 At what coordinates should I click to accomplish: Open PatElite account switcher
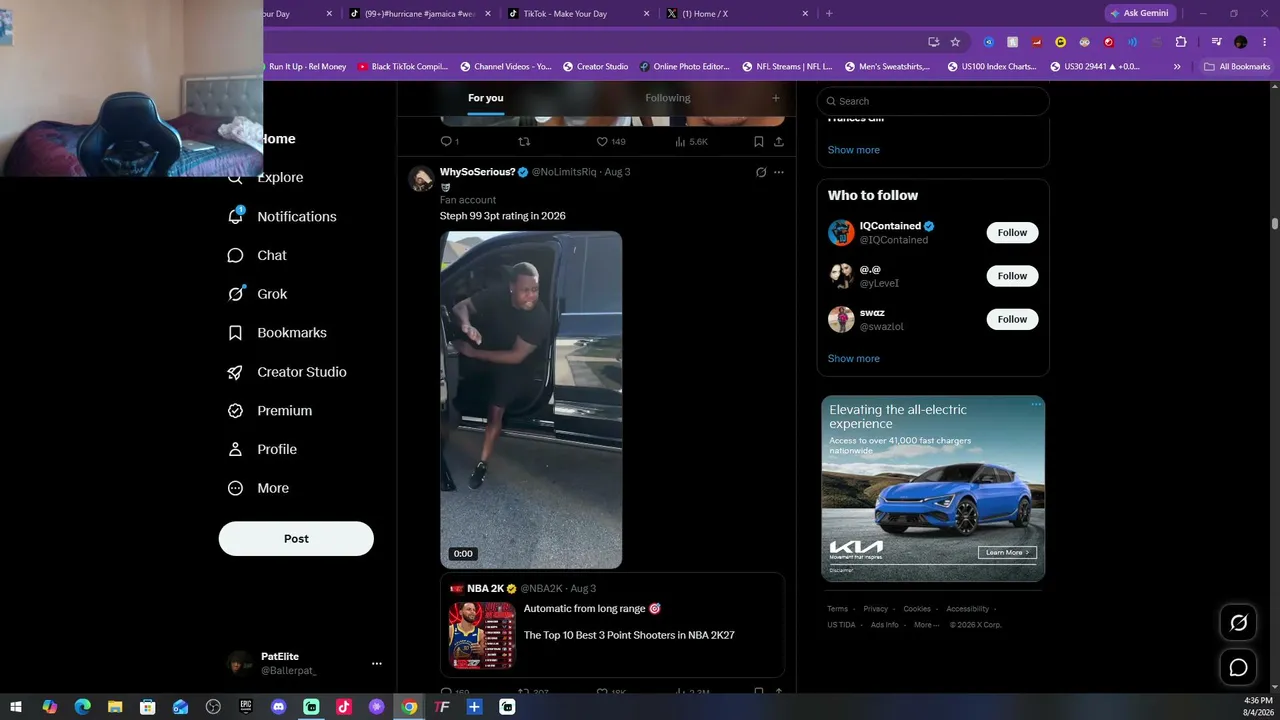point(305,663)
